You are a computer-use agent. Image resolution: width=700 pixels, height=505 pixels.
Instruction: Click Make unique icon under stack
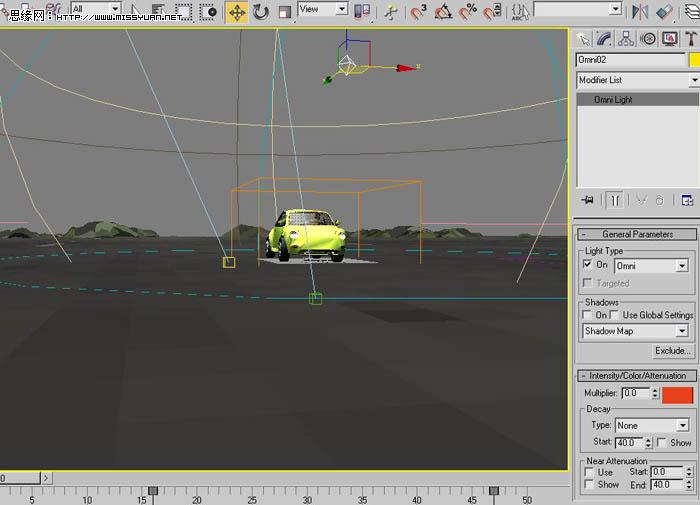[x=642, y=200]
